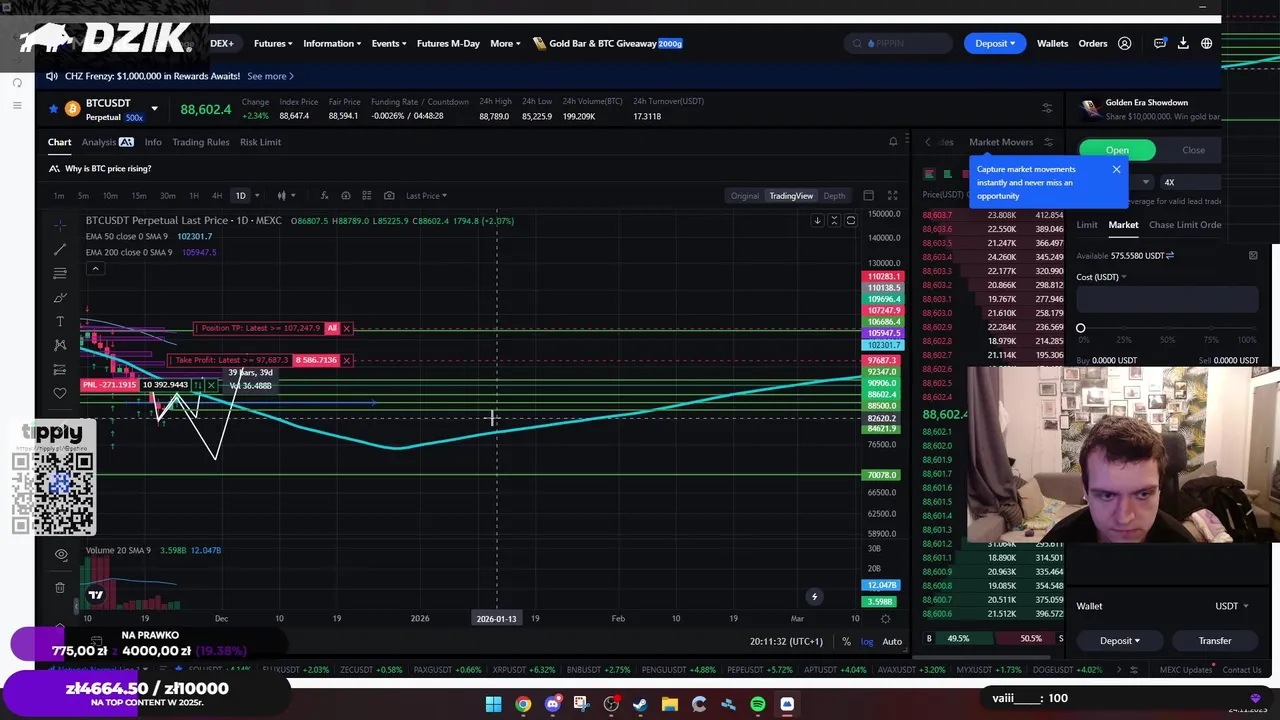
Task: Remove drawings with the trash icon
Action: pyautogui.click(x=60, y=587)
